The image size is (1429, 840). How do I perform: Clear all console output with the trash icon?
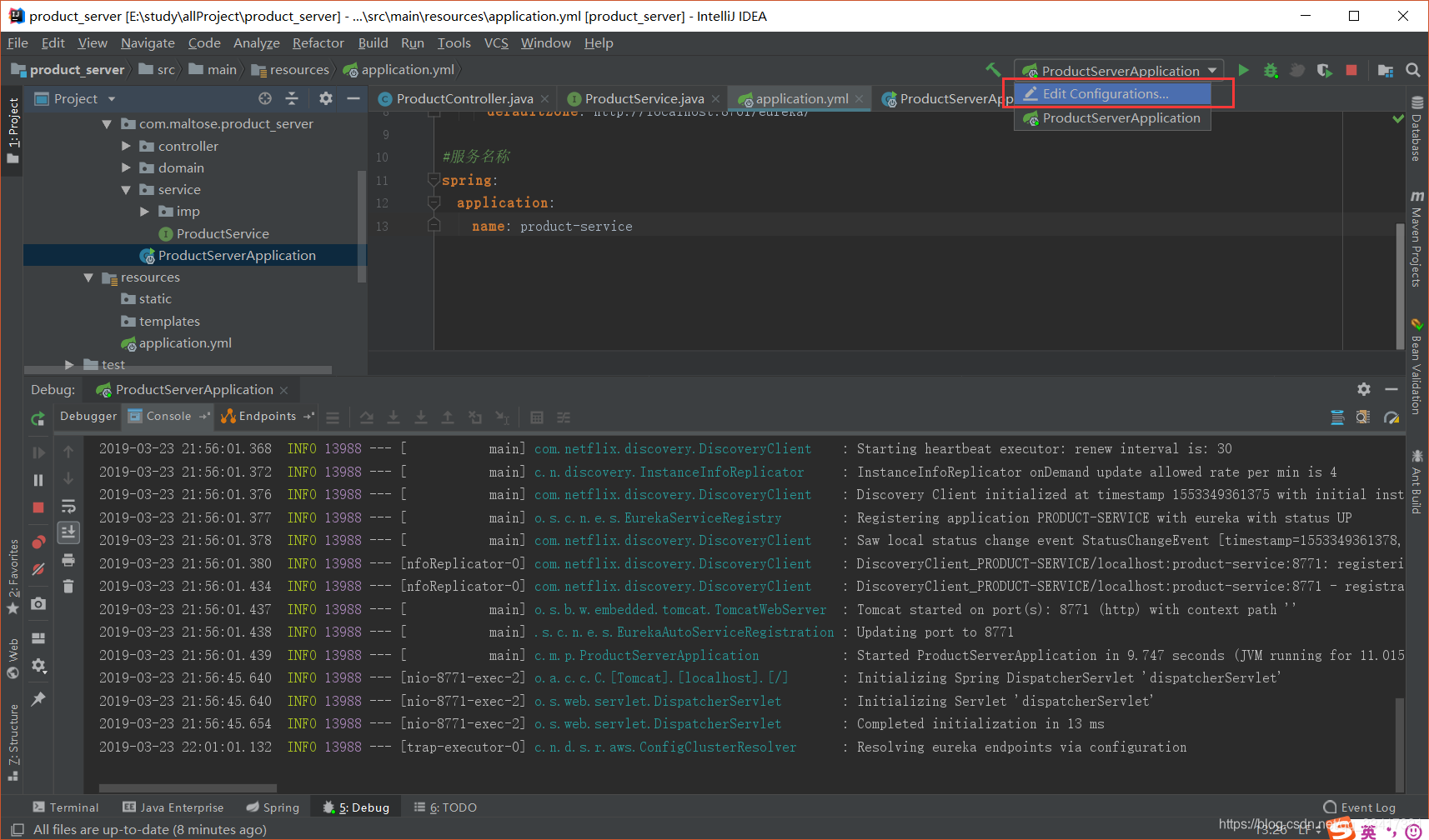coord(68,587)
